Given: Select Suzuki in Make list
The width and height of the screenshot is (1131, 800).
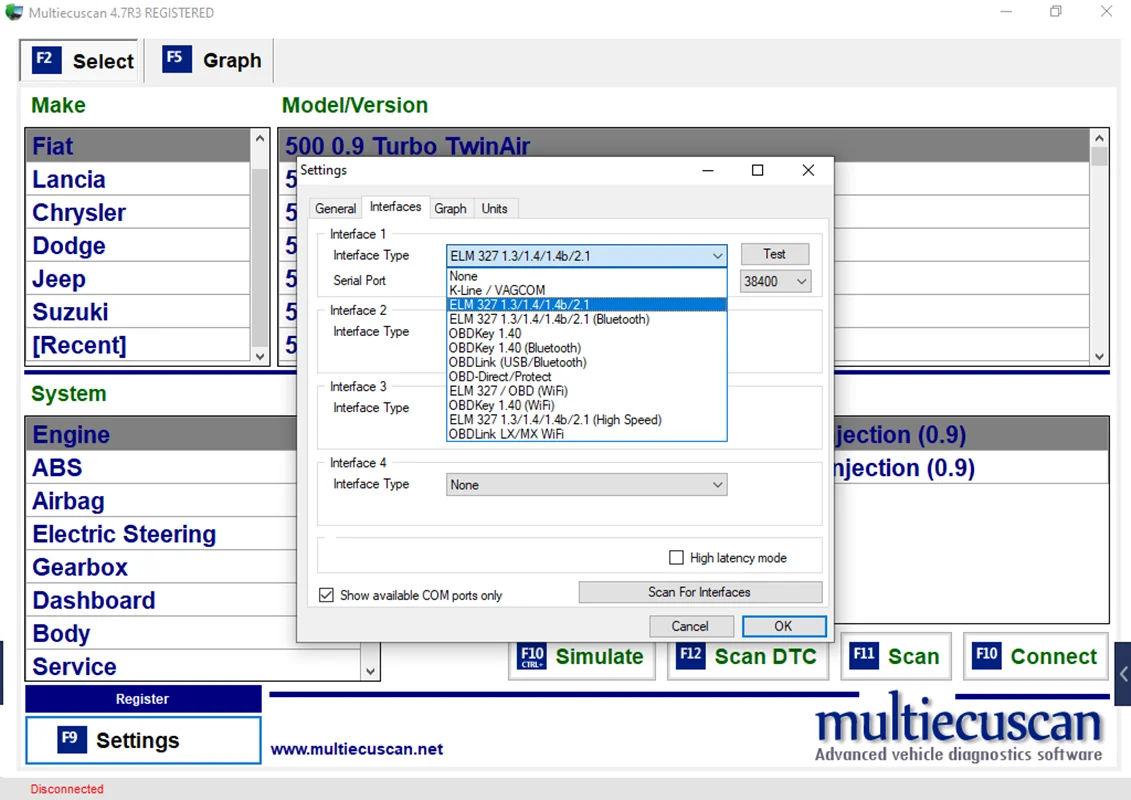Looking at the screenshot, I should click(138, 312).
